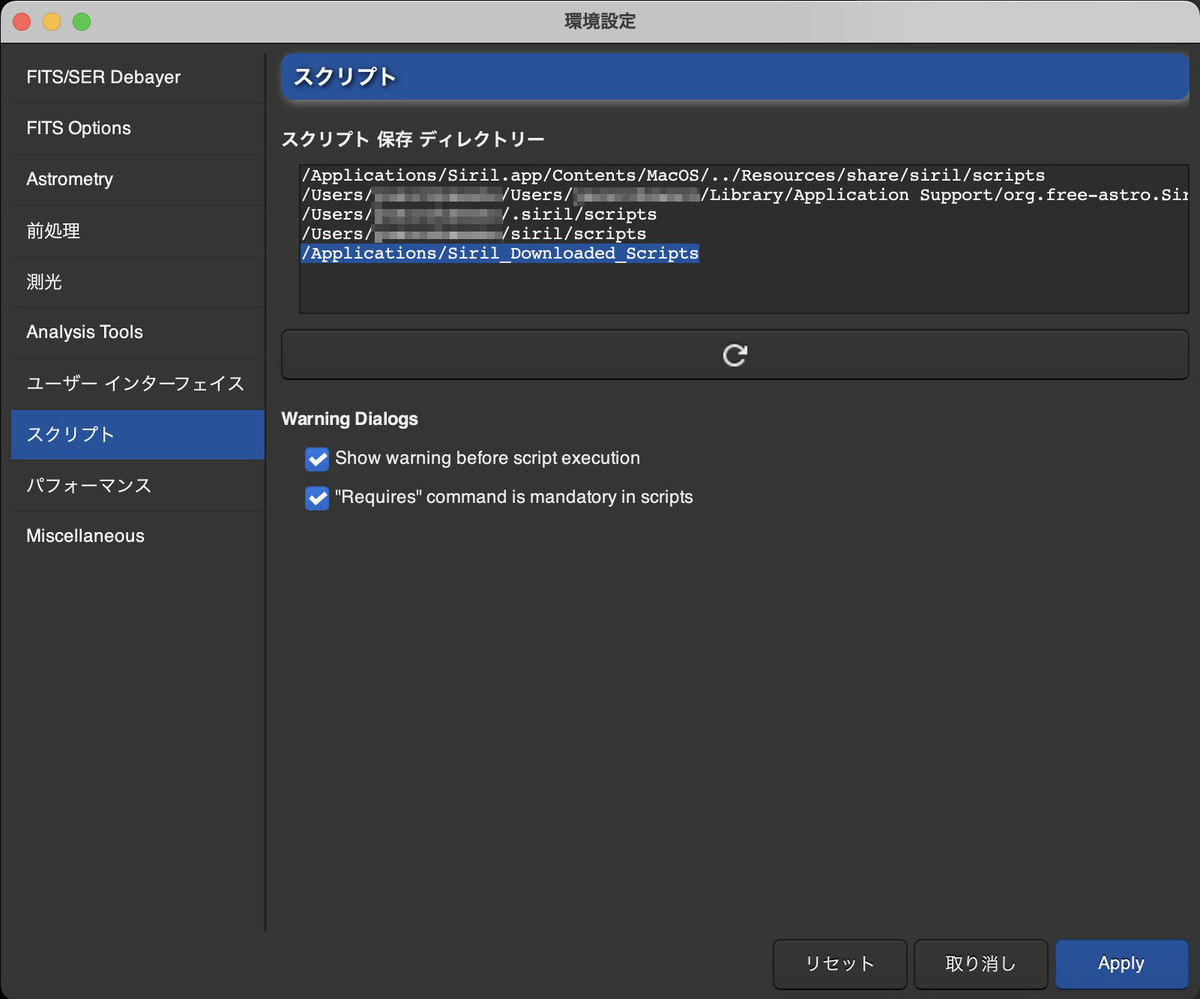Click the green zoom window button
Viewport: 1200px width, 999px height.
(81, 21)
